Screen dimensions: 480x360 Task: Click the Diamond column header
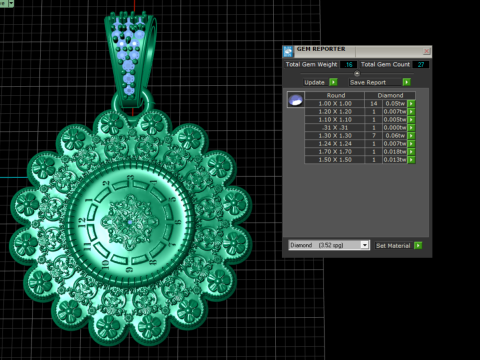point(390,95)
